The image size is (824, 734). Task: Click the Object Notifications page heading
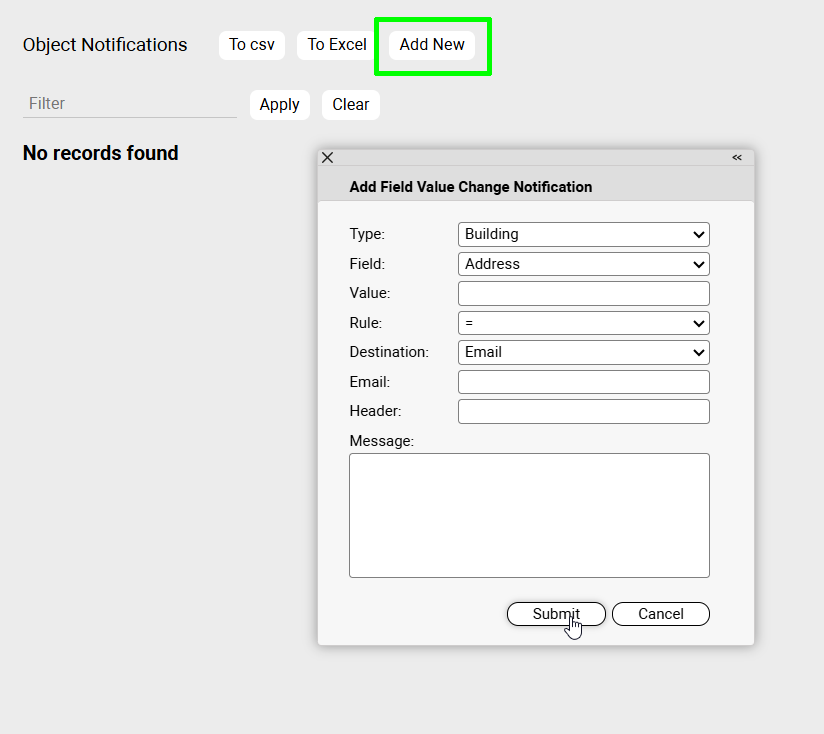pos(105,45)
